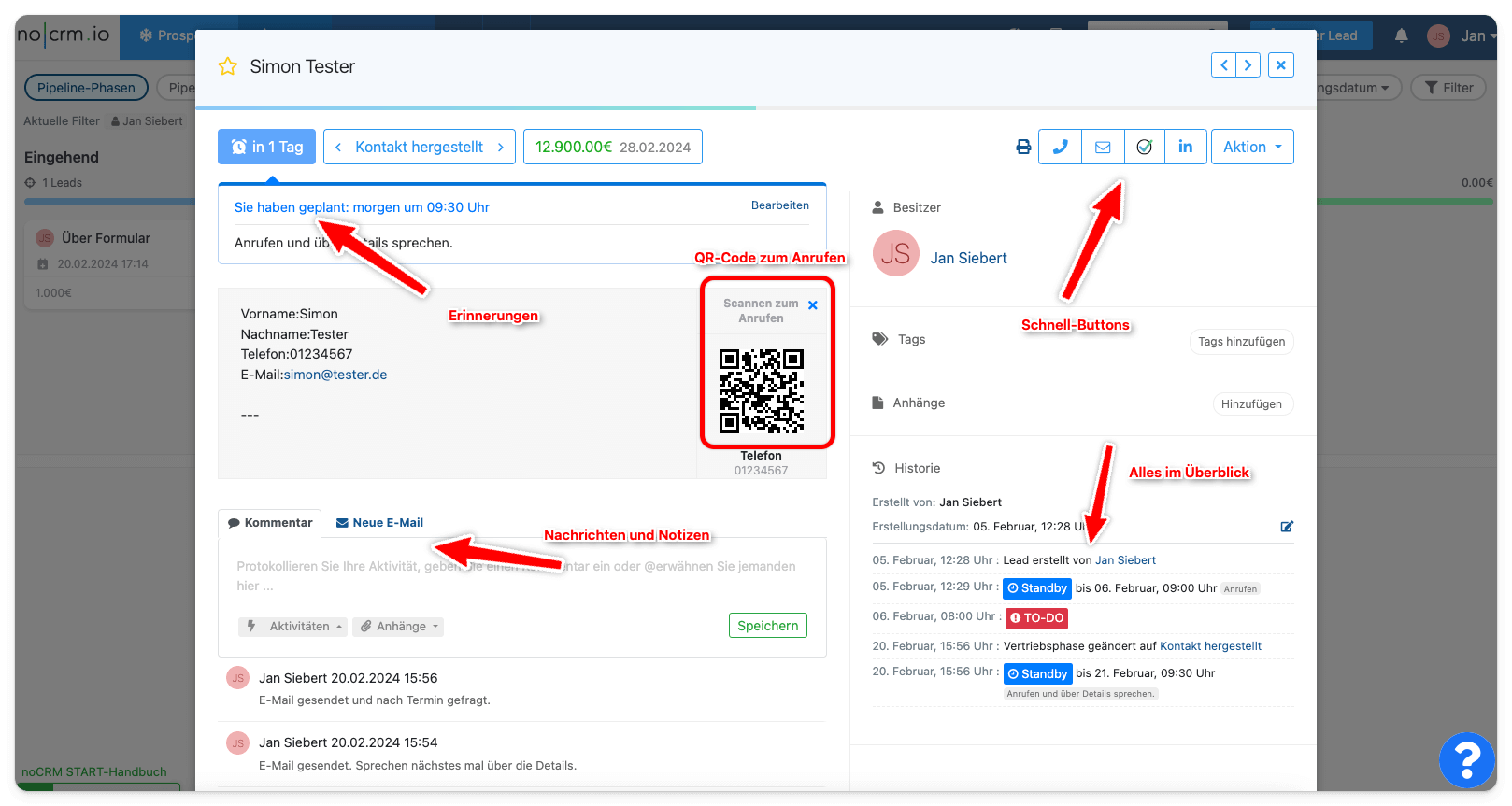Edit creation date with pencil icon
Screen dimensions: 1512x806
pos(1287,527)
